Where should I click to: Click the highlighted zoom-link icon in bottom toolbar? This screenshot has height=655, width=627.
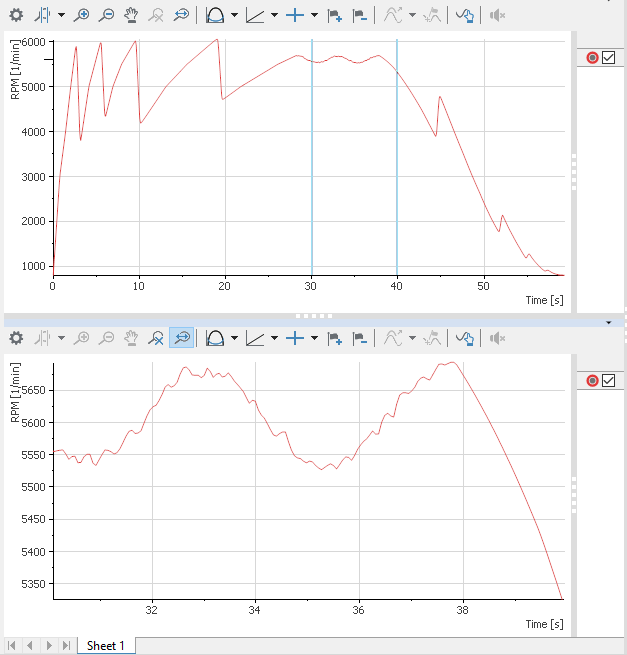click(x=181, y=338)
